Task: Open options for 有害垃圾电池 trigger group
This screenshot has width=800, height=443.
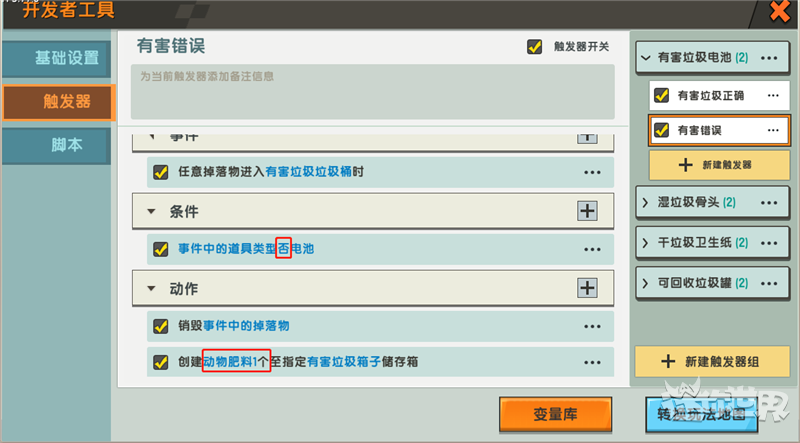Action: 769,58
